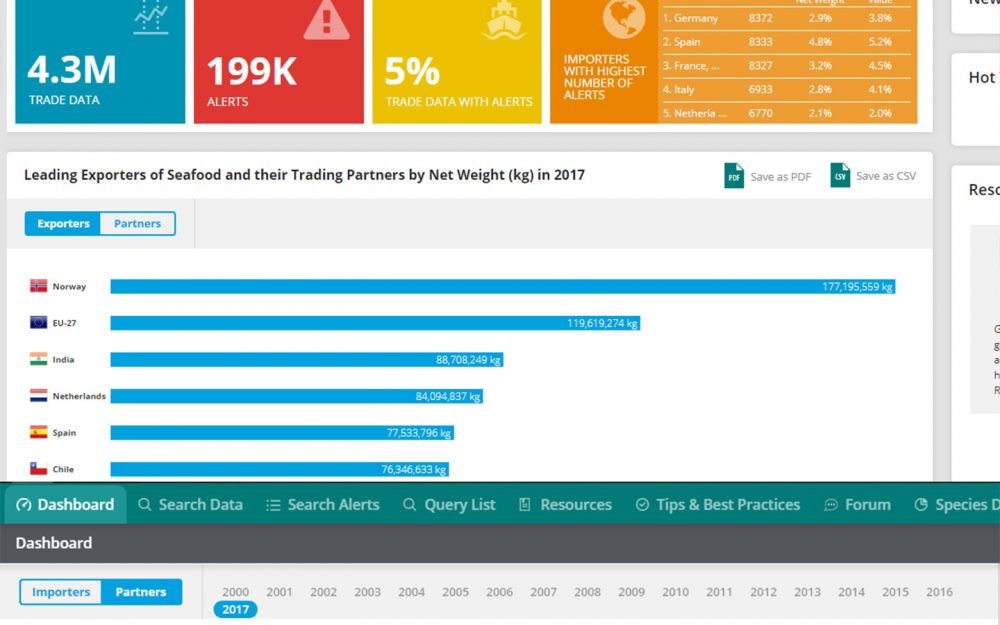Click the PDF file icon
Image resolution: width=1000 pixels, height=625 pixels.
pyautogui.click(x=734, y=176)
